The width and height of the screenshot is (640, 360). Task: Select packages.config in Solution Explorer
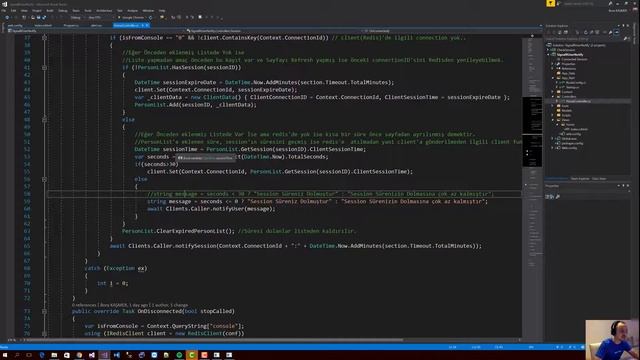click(x=572, y=143)
